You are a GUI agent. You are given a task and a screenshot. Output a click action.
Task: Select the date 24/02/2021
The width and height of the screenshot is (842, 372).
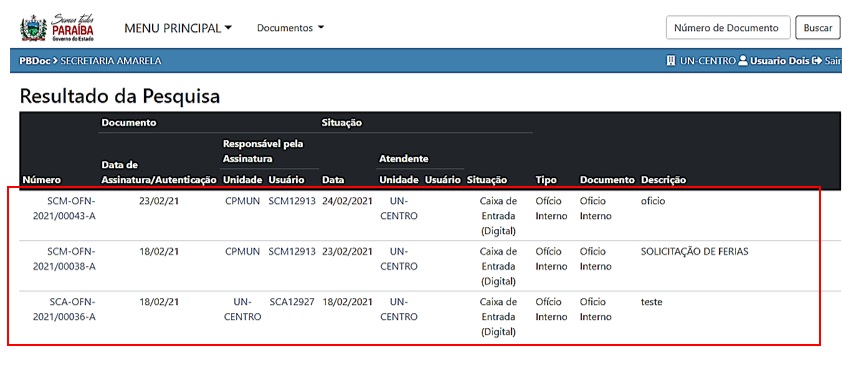[x=347, y=201]
